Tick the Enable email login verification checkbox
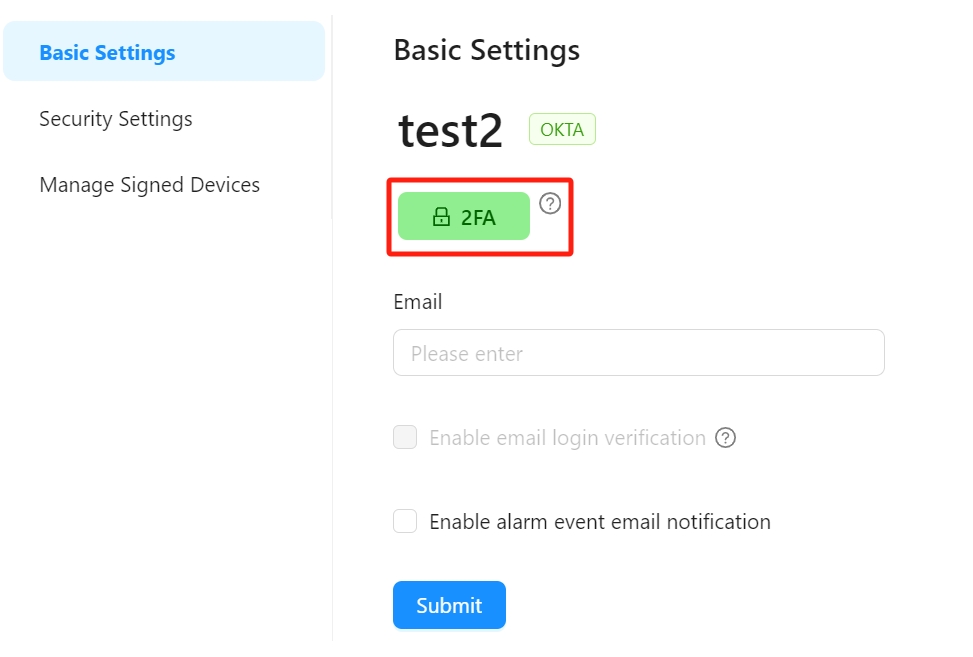973x657 pixels. [x=405, y=437]
